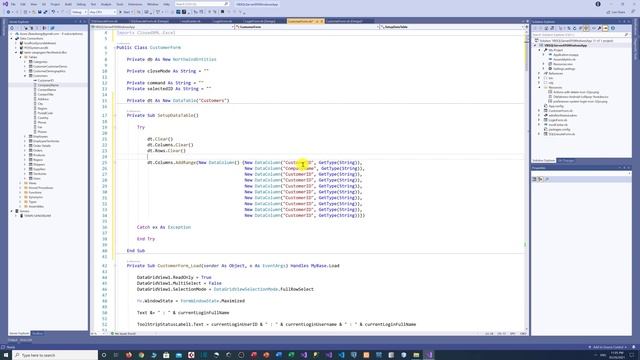The width and height of the screenshot is (640, 360).
Task: Expand the Orders table
Action: [x=25, y=150]
